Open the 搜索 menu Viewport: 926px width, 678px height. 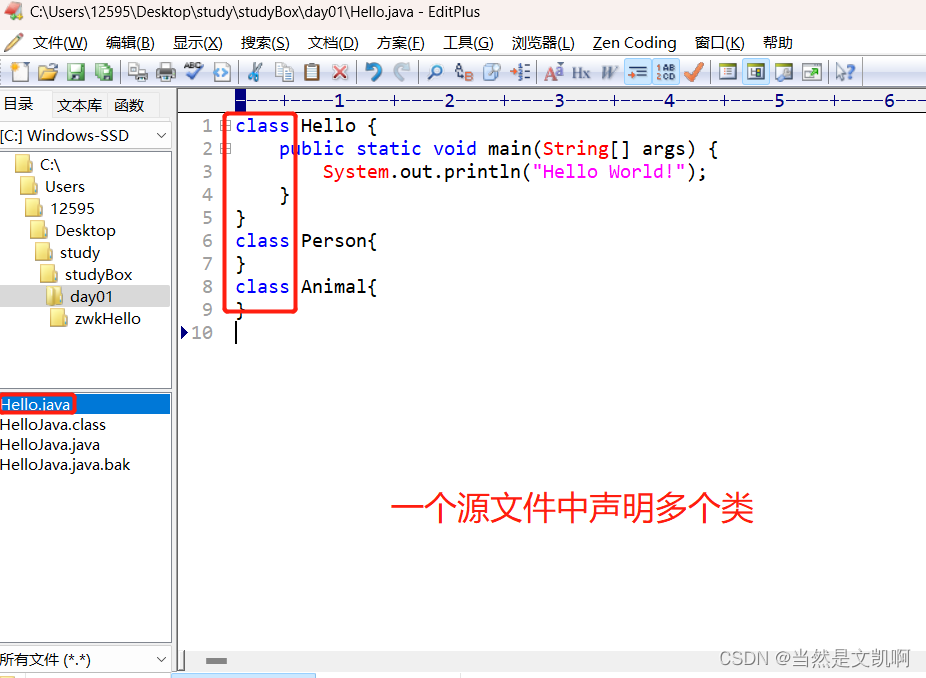tap(264, 42)
